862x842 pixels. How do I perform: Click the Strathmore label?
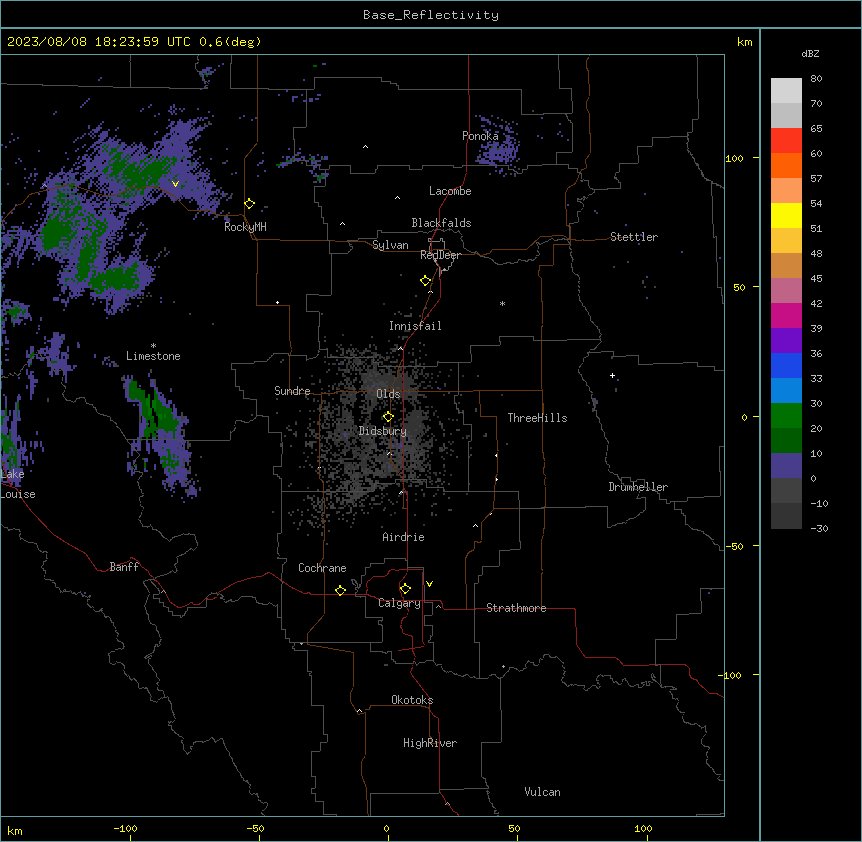[x=516, y=608]
